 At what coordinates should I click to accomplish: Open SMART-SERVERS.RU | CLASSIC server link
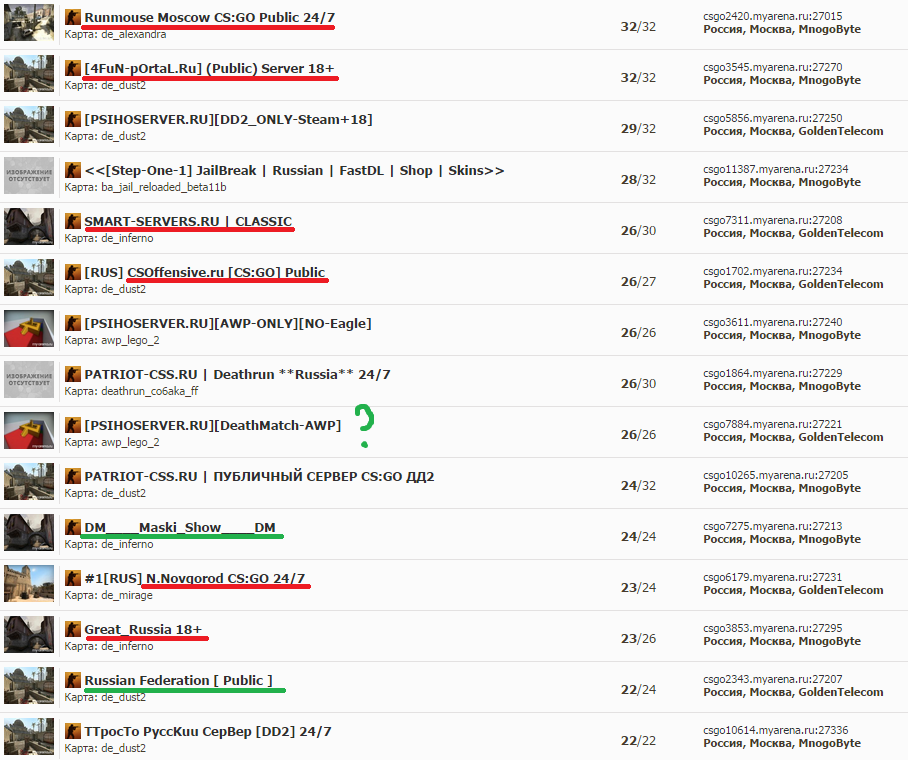click(x=188, y=221)
